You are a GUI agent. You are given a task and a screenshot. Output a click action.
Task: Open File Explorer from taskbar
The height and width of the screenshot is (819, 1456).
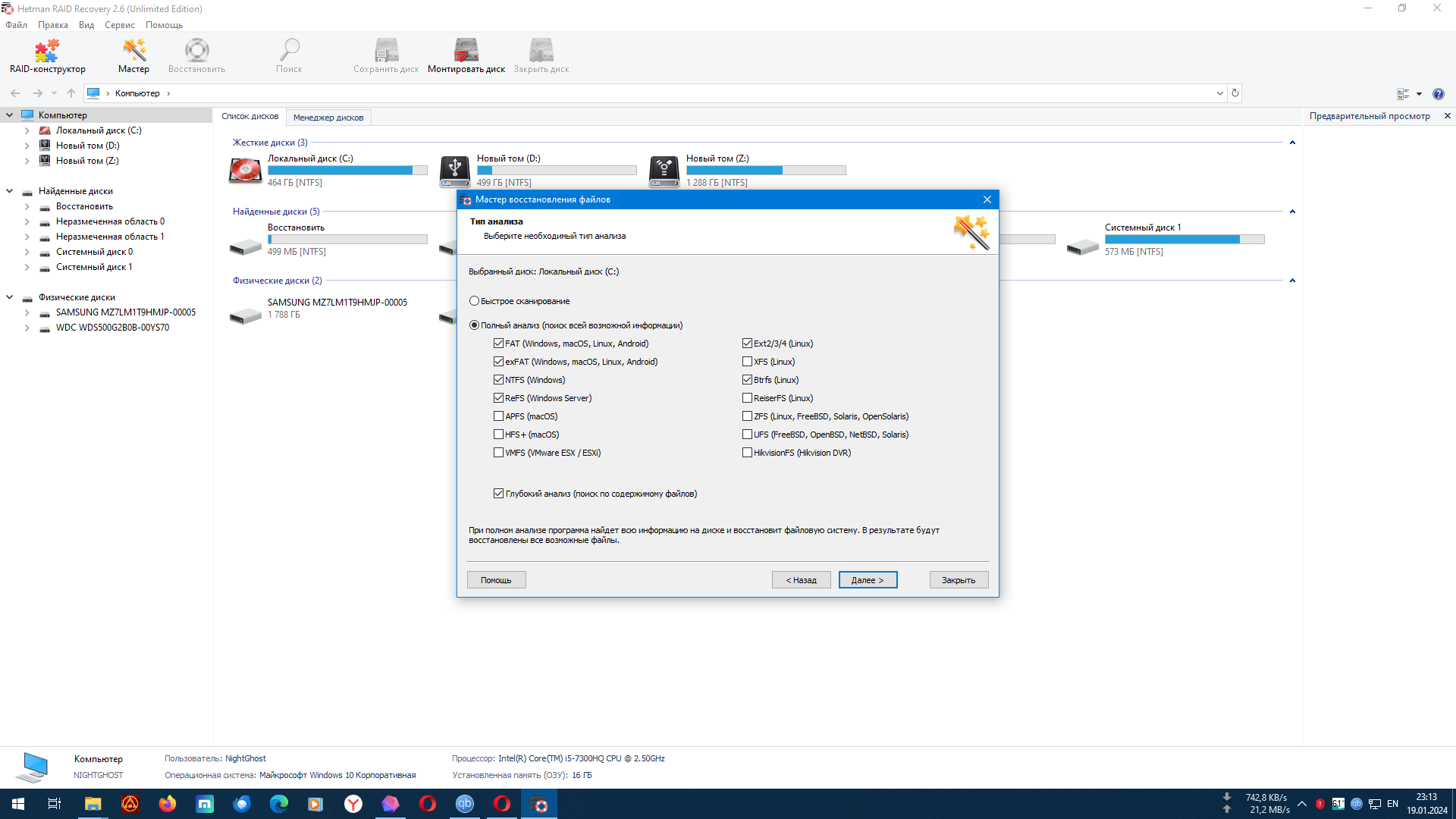[x=93, y=804]
